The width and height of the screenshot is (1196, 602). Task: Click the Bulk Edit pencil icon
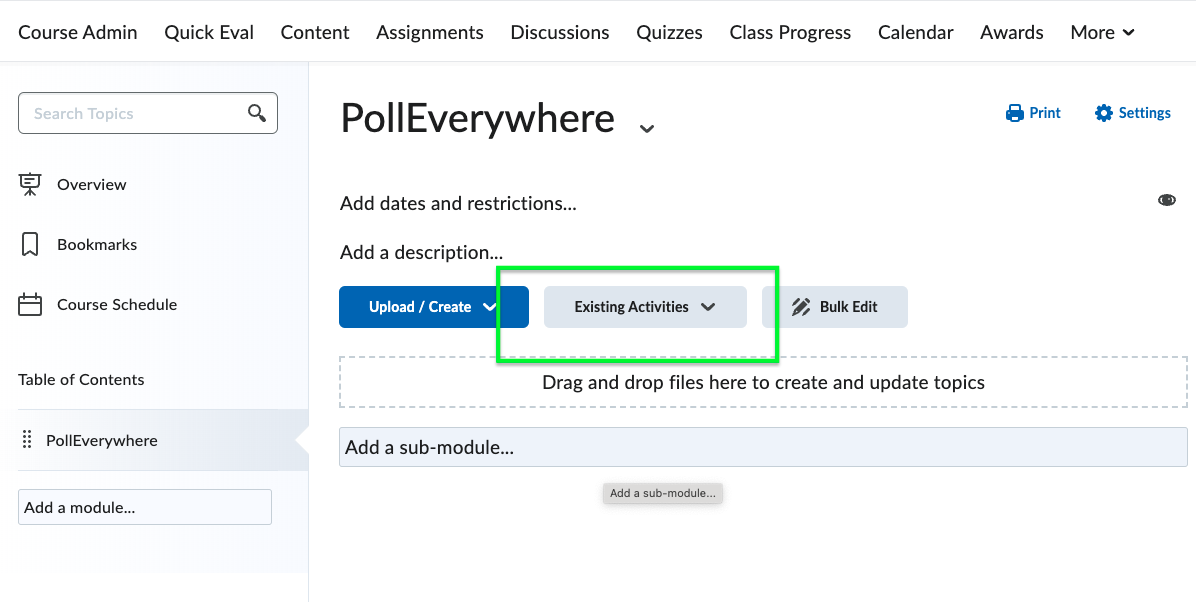point(801,307)
